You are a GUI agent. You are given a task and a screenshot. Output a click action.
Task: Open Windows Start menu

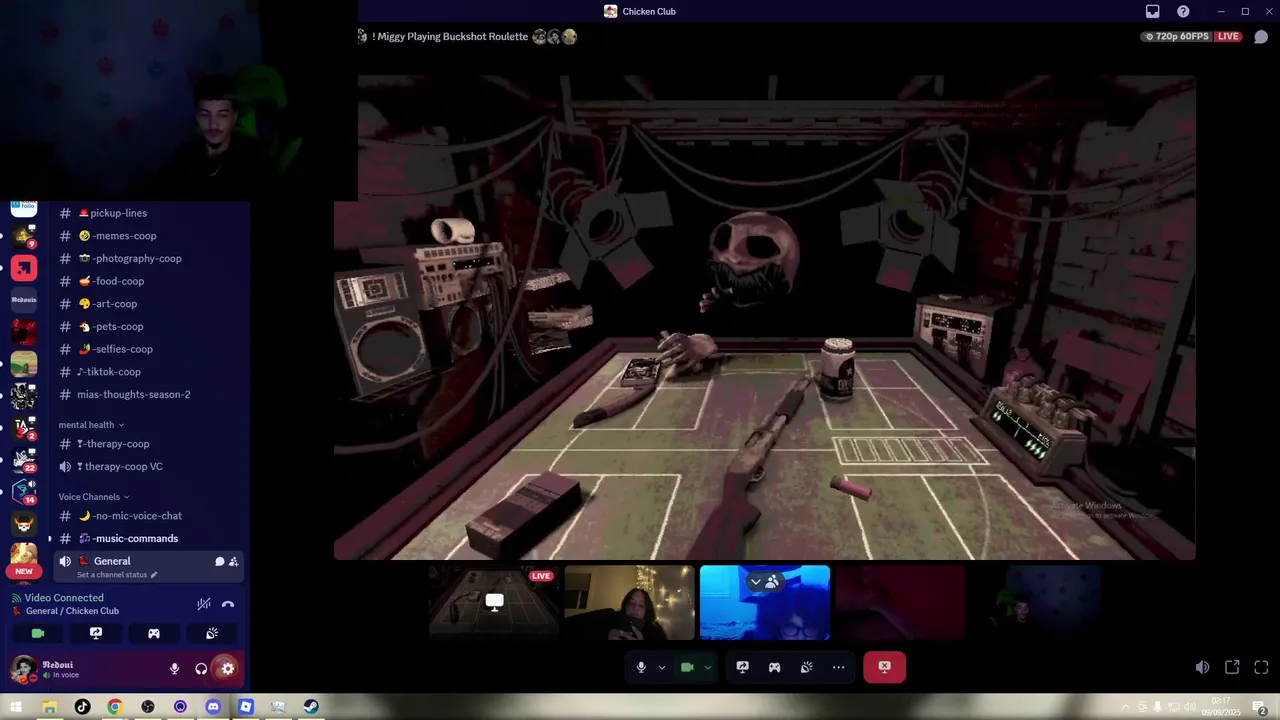(x=16, y=707)
